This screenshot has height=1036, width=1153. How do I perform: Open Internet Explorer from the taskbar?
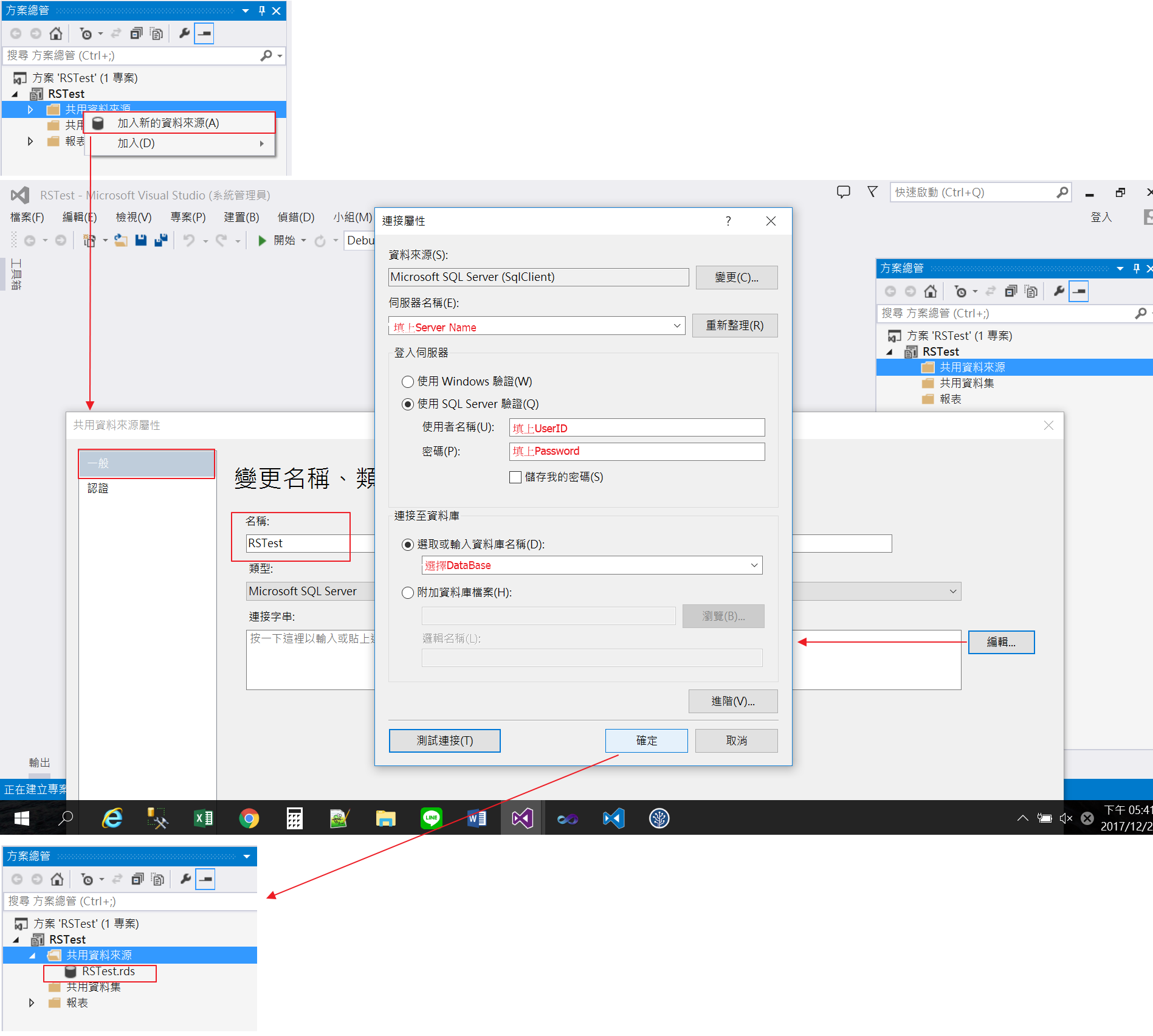pyautogui.click(x=112, y=818)
